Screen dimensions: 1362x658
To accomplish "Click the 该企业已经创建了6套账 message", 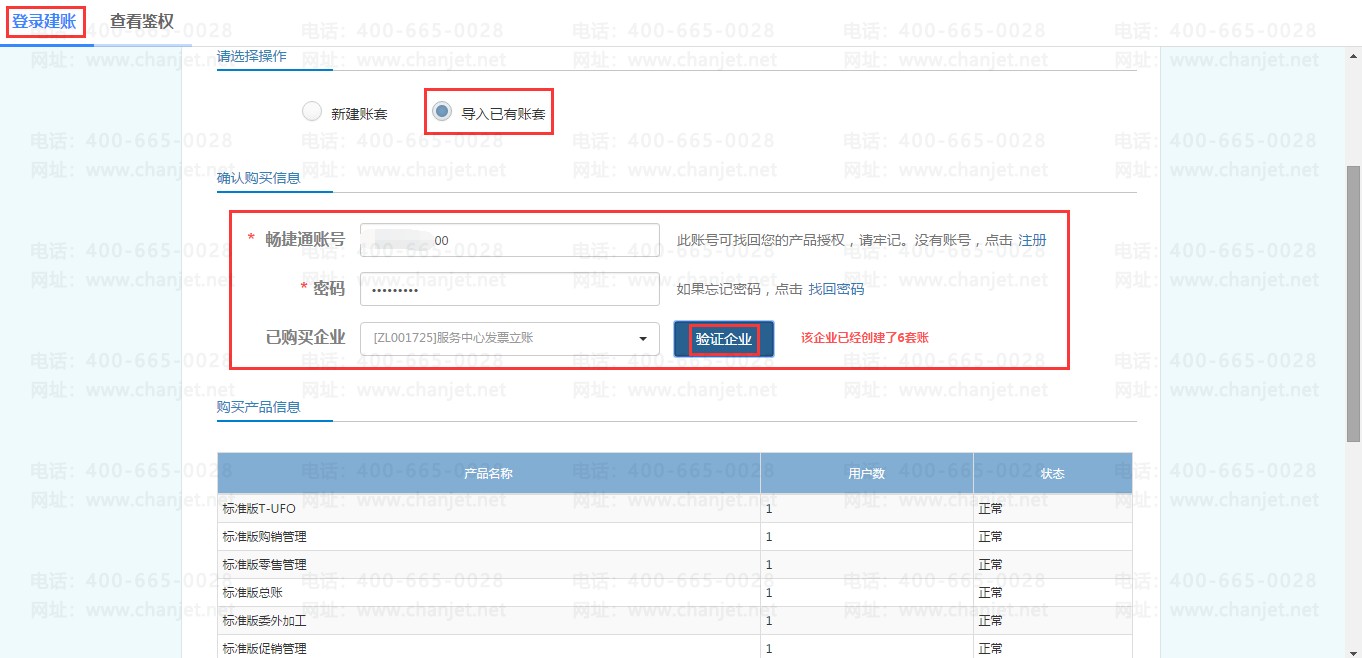I will [x=865, y=338].
